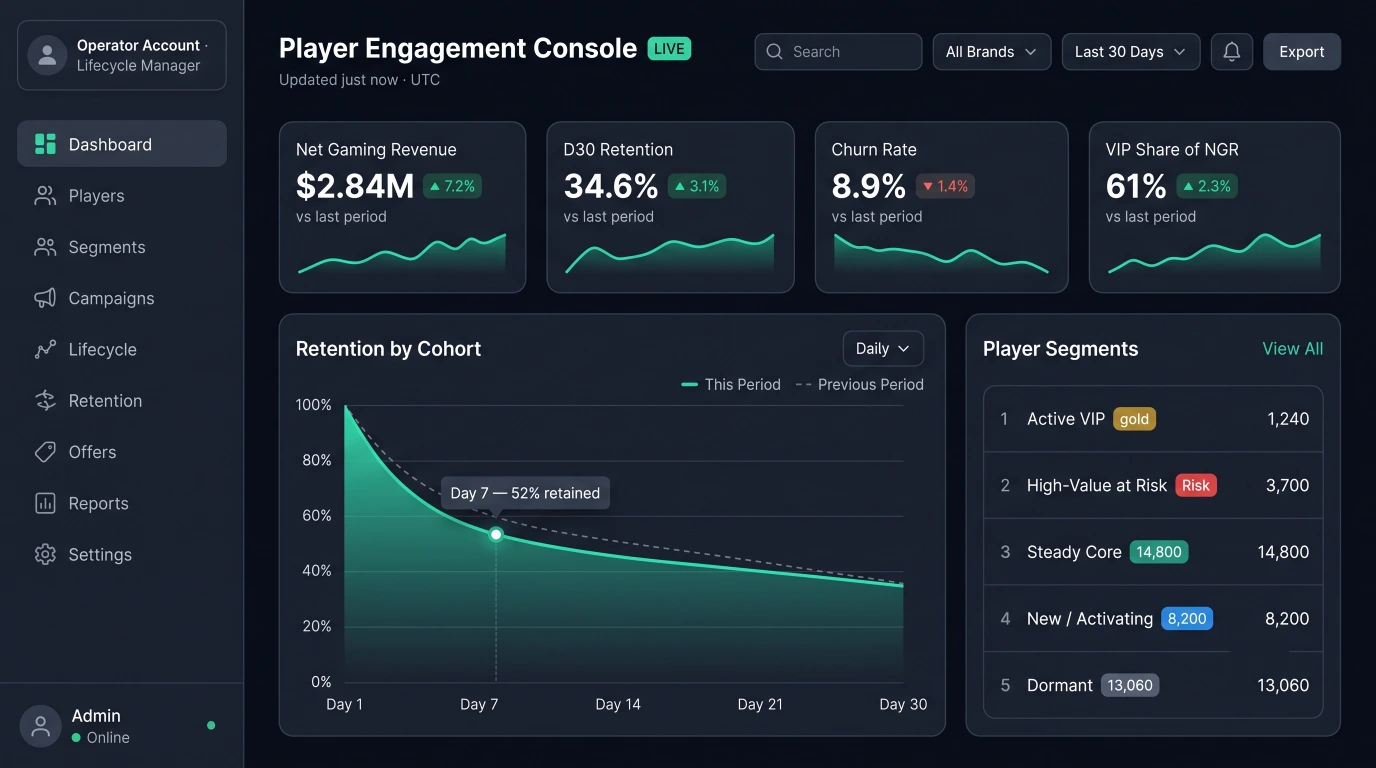Select the Active VIP segment row

(x=1153, y=419)
